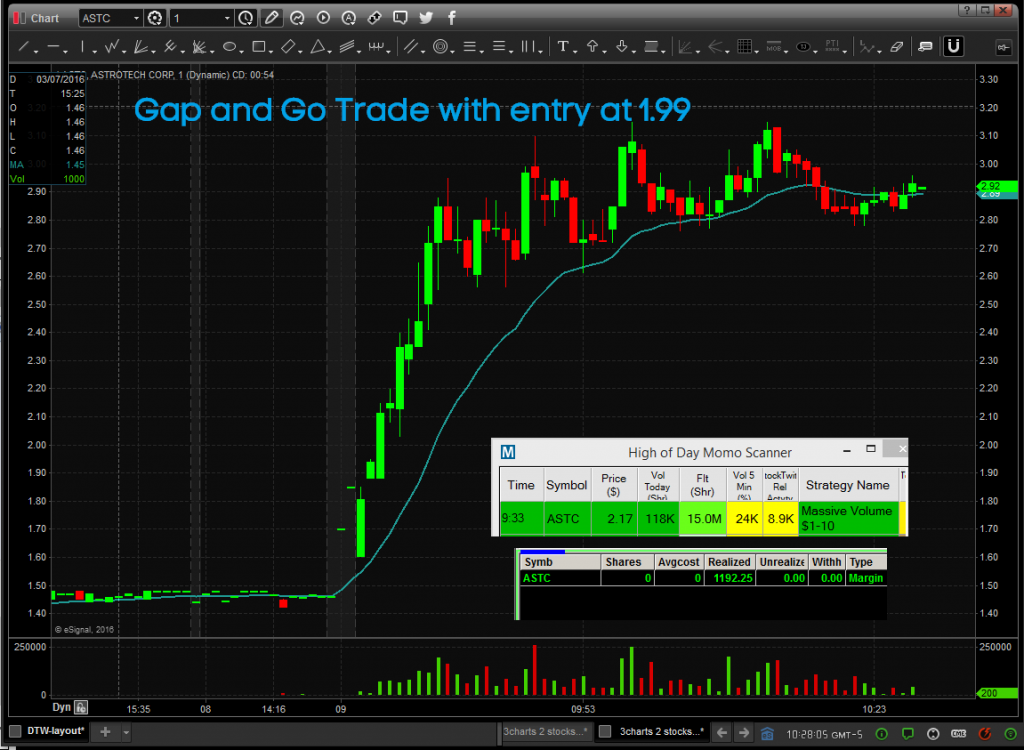Expand the trend line tool options arrow
1024x750 pixels.
[36, 51]
